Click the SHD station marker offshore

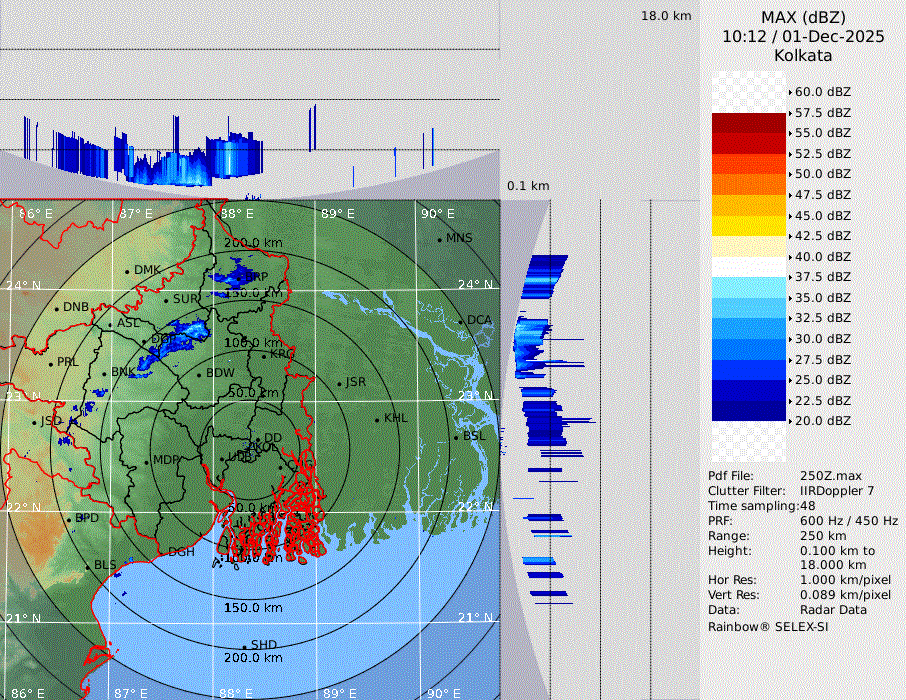point(244,645)
